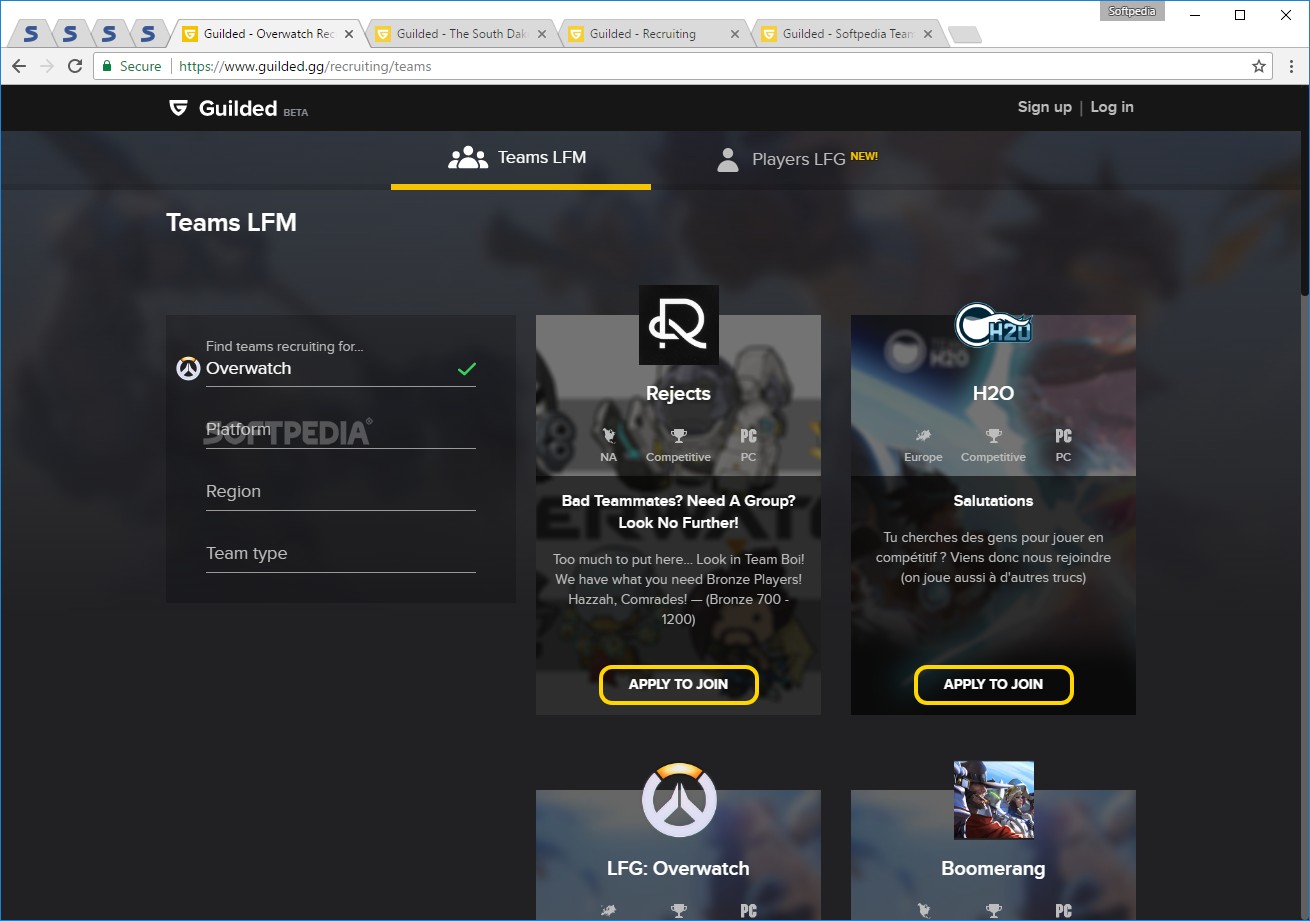
Task: Click the Log in link
Action: [1112, 107]
